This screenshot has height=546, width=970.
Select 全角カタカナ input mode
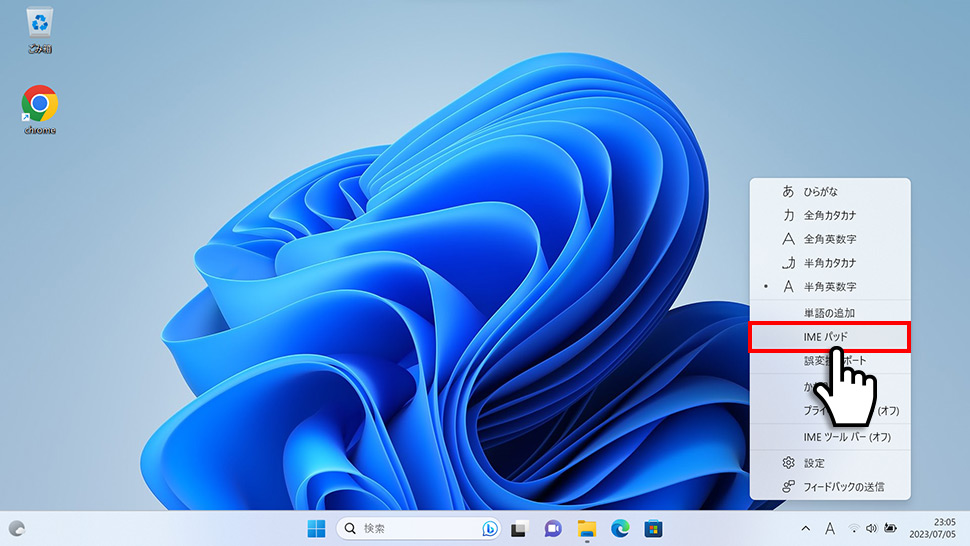point(830,215)
